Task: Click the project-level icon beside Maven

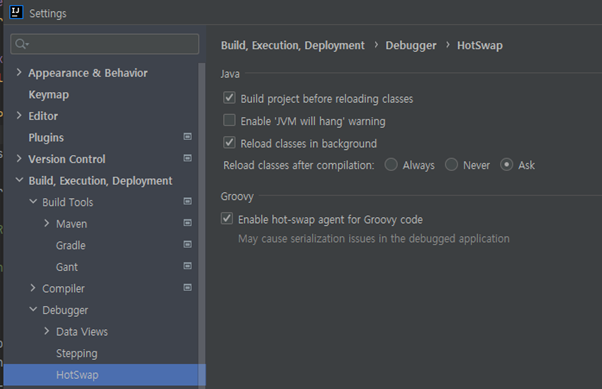Action: 187,223
